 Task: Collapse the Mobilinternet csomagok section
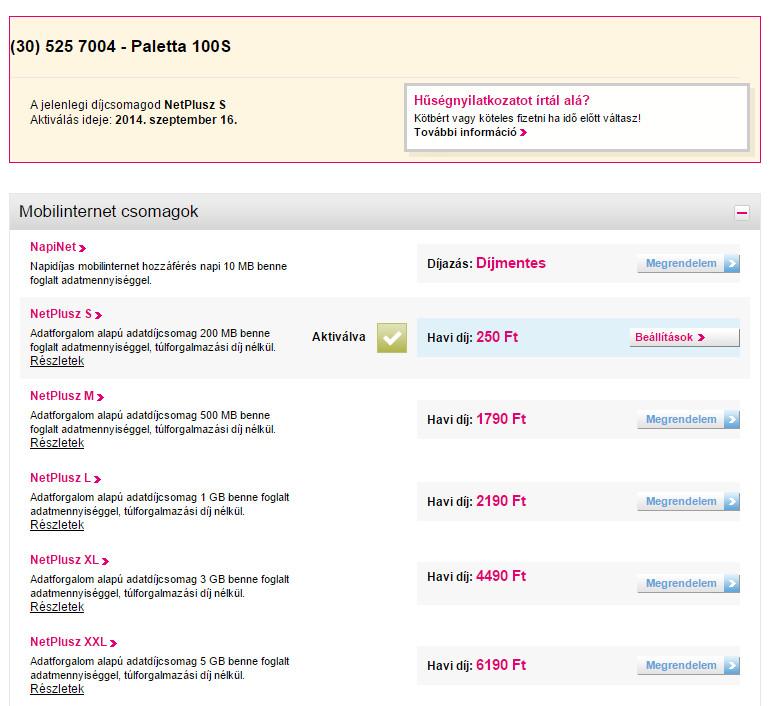(x=742, y=213)
